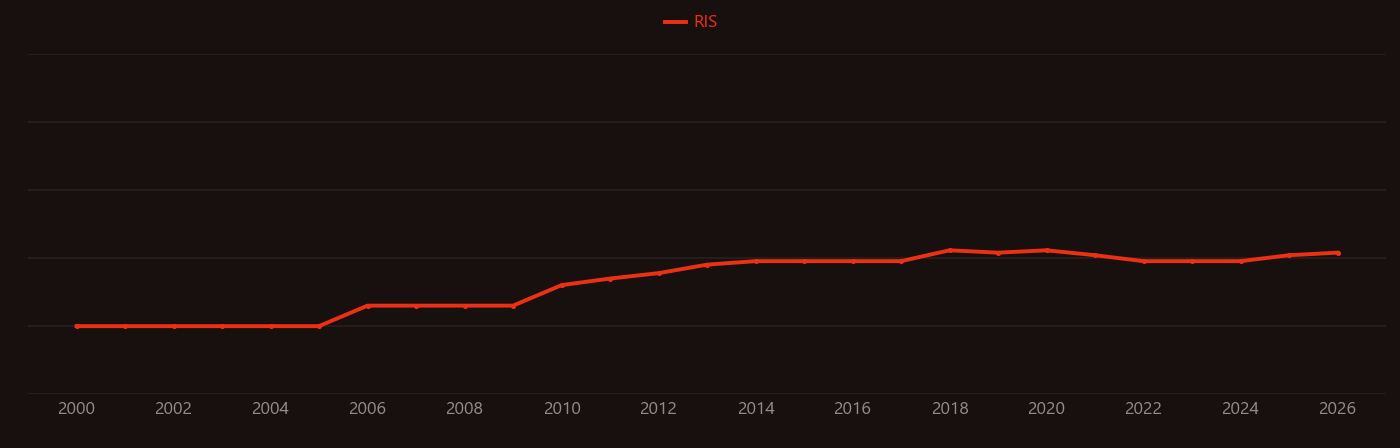Click the x-axis label 2026
This screenshot has height=448, width=1400.
coord(1338,409)
